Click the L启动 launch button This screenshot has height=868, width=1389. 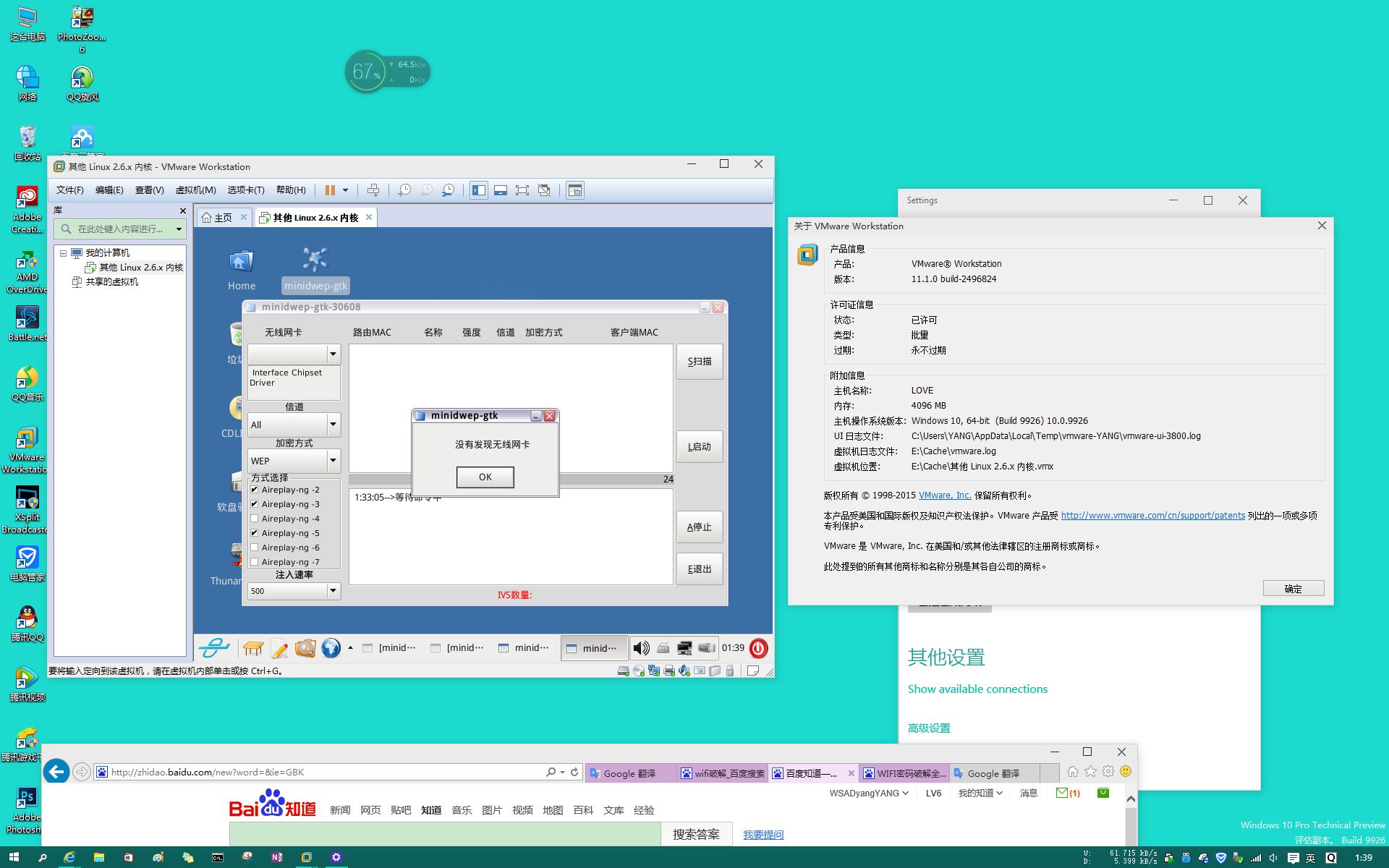click(x=700, y=447)
